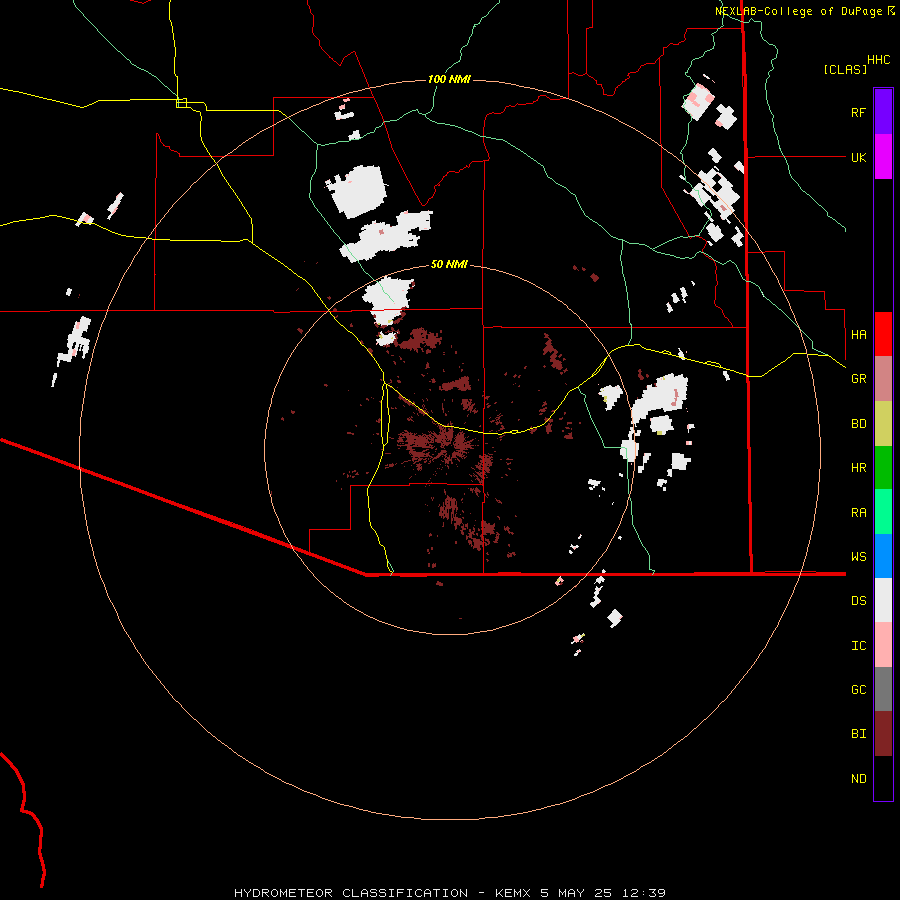
Task: Click the HA red legend swatch
Action: pyautogui.click(x=883, y=334)
